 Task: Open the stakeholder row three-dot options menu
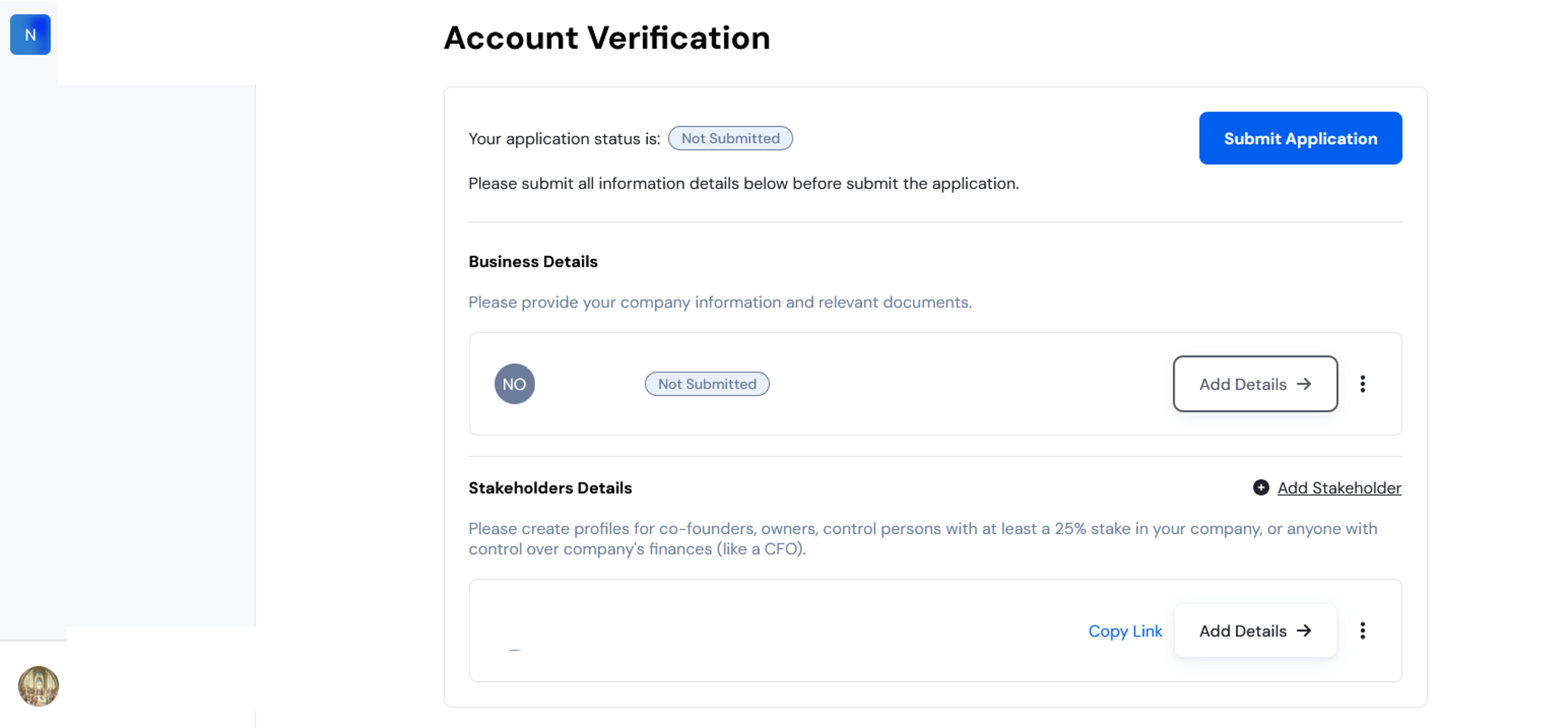(x=1363, y=631)
